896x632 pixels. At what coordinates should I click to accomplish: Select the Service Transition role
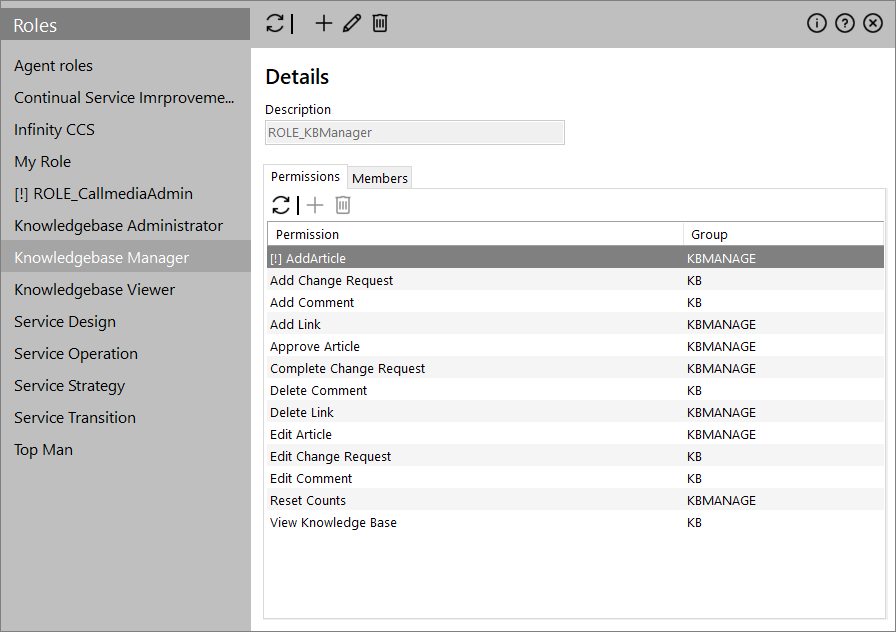pyautogui.click(x=126, y=418)
